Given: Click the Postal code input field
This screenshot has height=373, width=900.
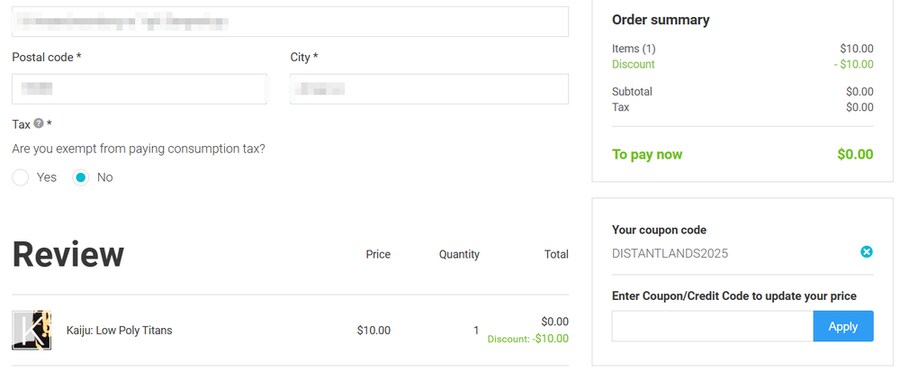Looking at the screenshot, I should pos(139,89).
